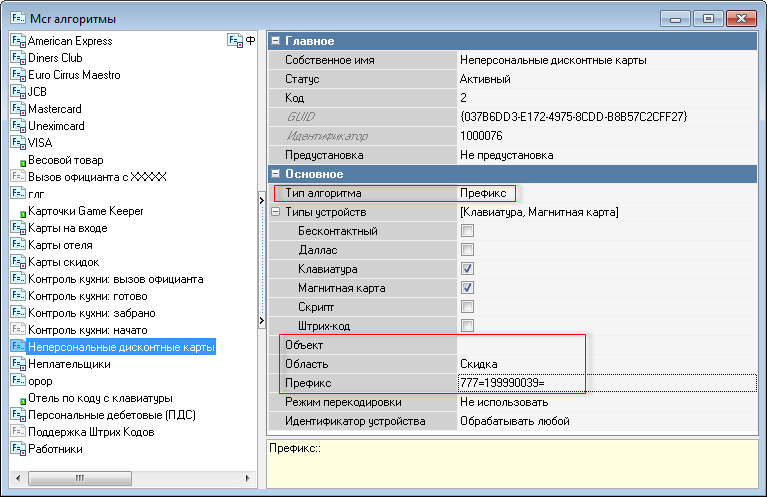Viewport: 767px width, 497px height.
Task: Click the Статус value Активный
Action: coord(485,79)
